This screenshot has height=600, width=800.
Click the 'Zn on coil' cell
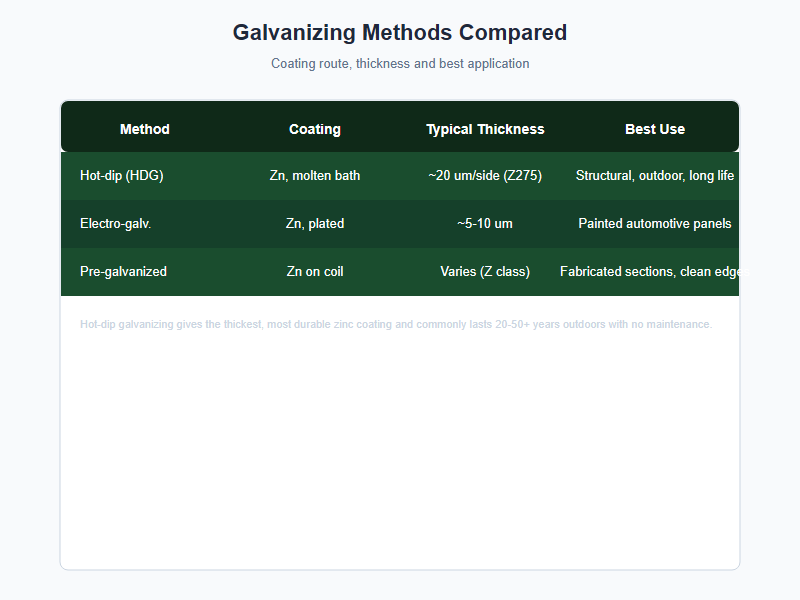coord(315,271)
